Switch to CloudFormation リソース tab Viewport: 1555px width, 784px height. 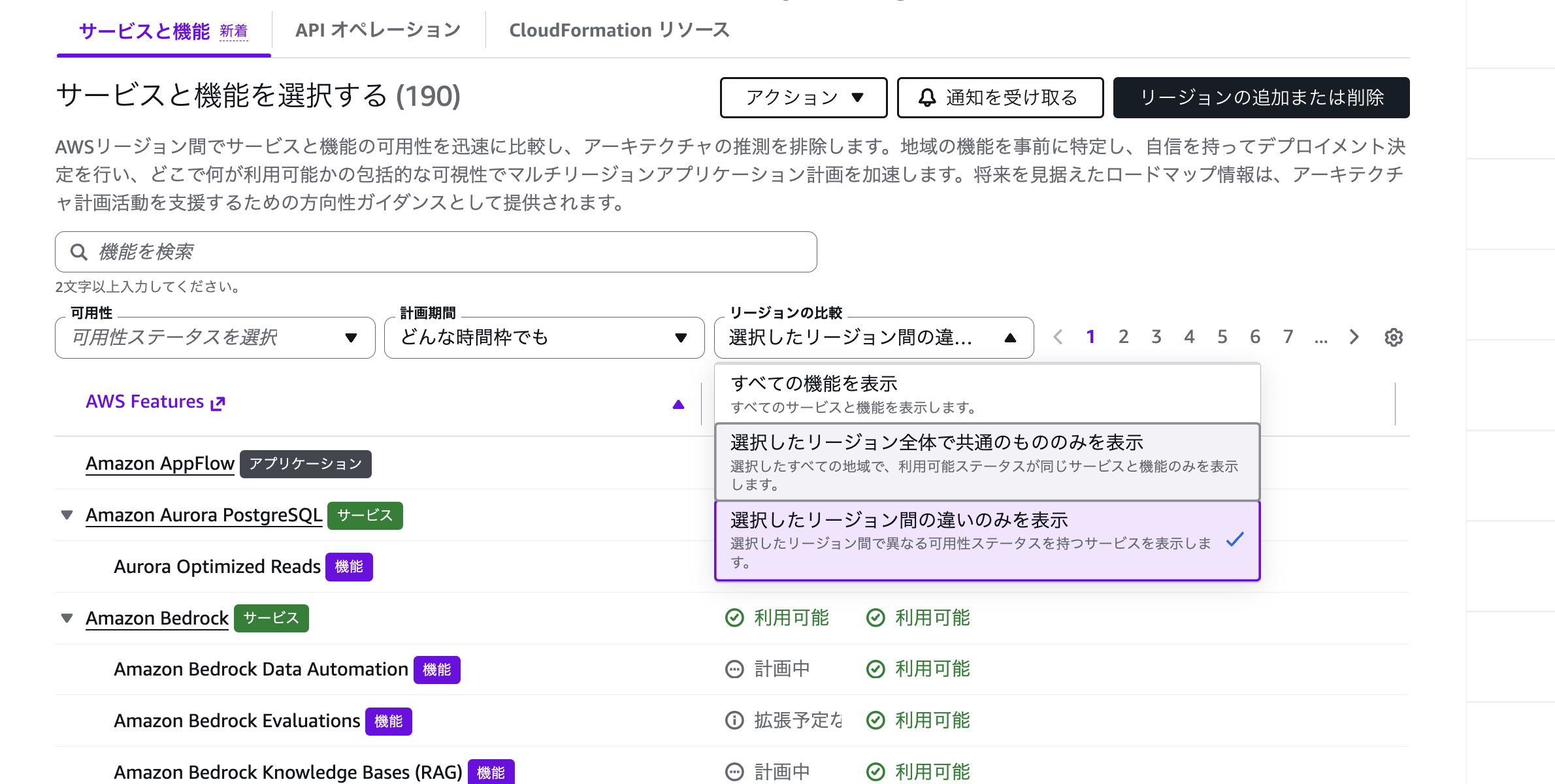click(x=619, y=30)
